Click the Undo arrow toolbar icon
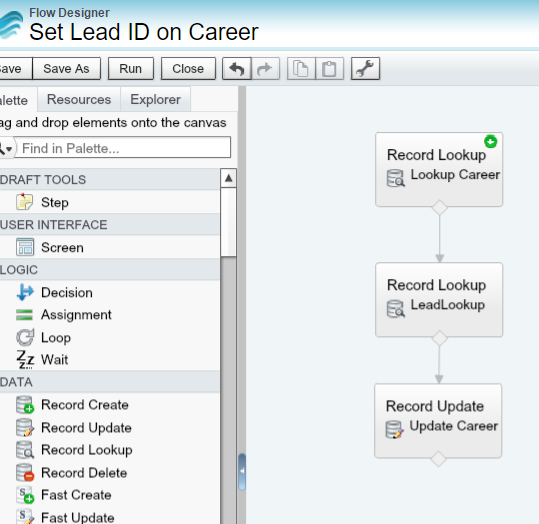The image size is (539, 524). pos(237,69)
